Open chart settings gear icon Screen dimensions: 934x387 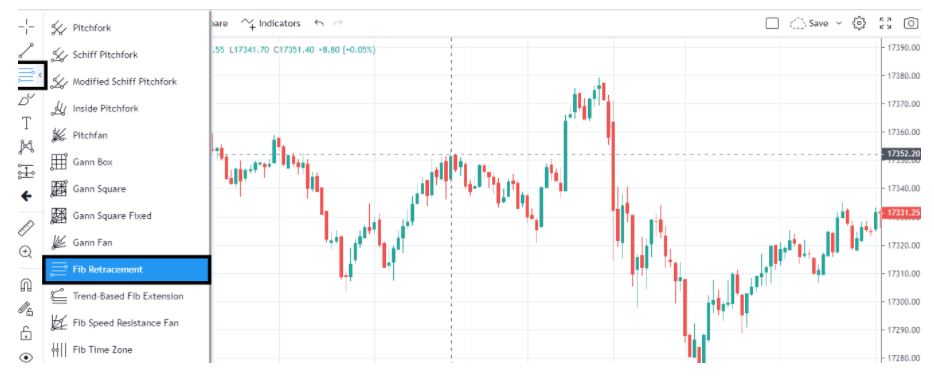pyautogui.click(x=858, y=23)
